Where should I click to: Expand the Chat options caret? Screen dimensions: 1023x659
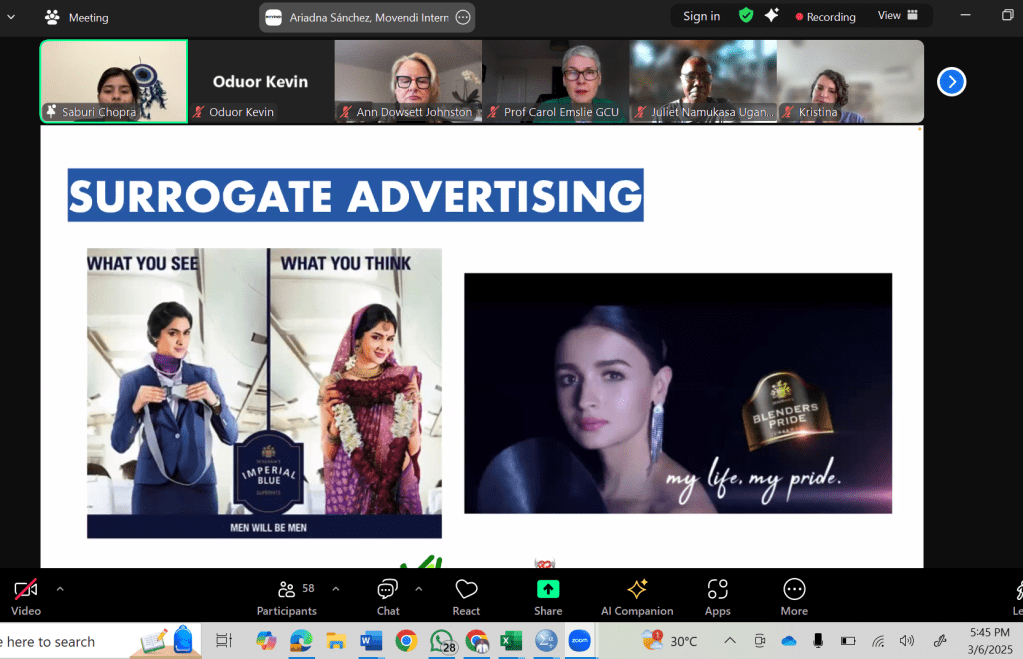418,588
